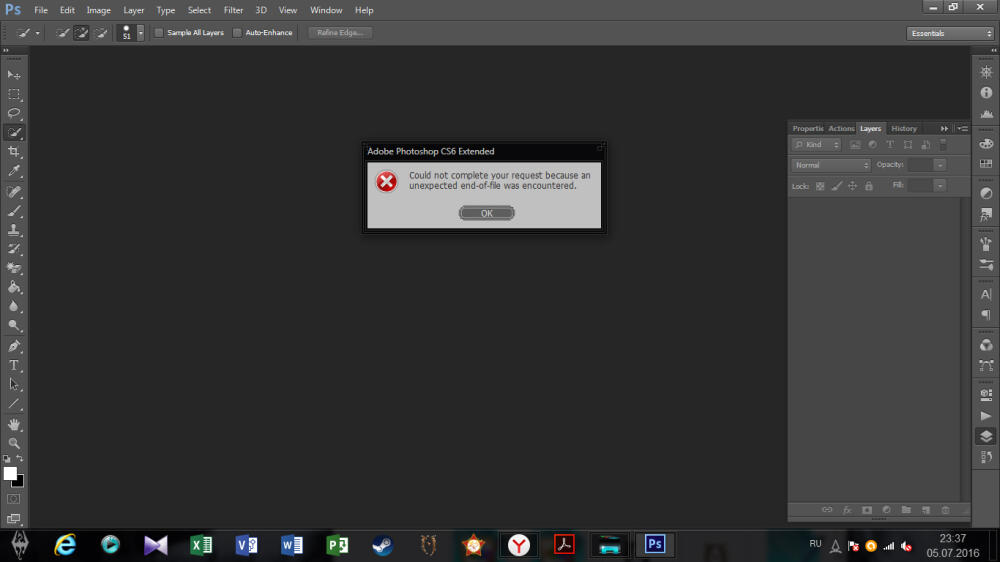1000x562 pixels.
Task: Toggle lock position in Layers
Action: coord(853,186)
